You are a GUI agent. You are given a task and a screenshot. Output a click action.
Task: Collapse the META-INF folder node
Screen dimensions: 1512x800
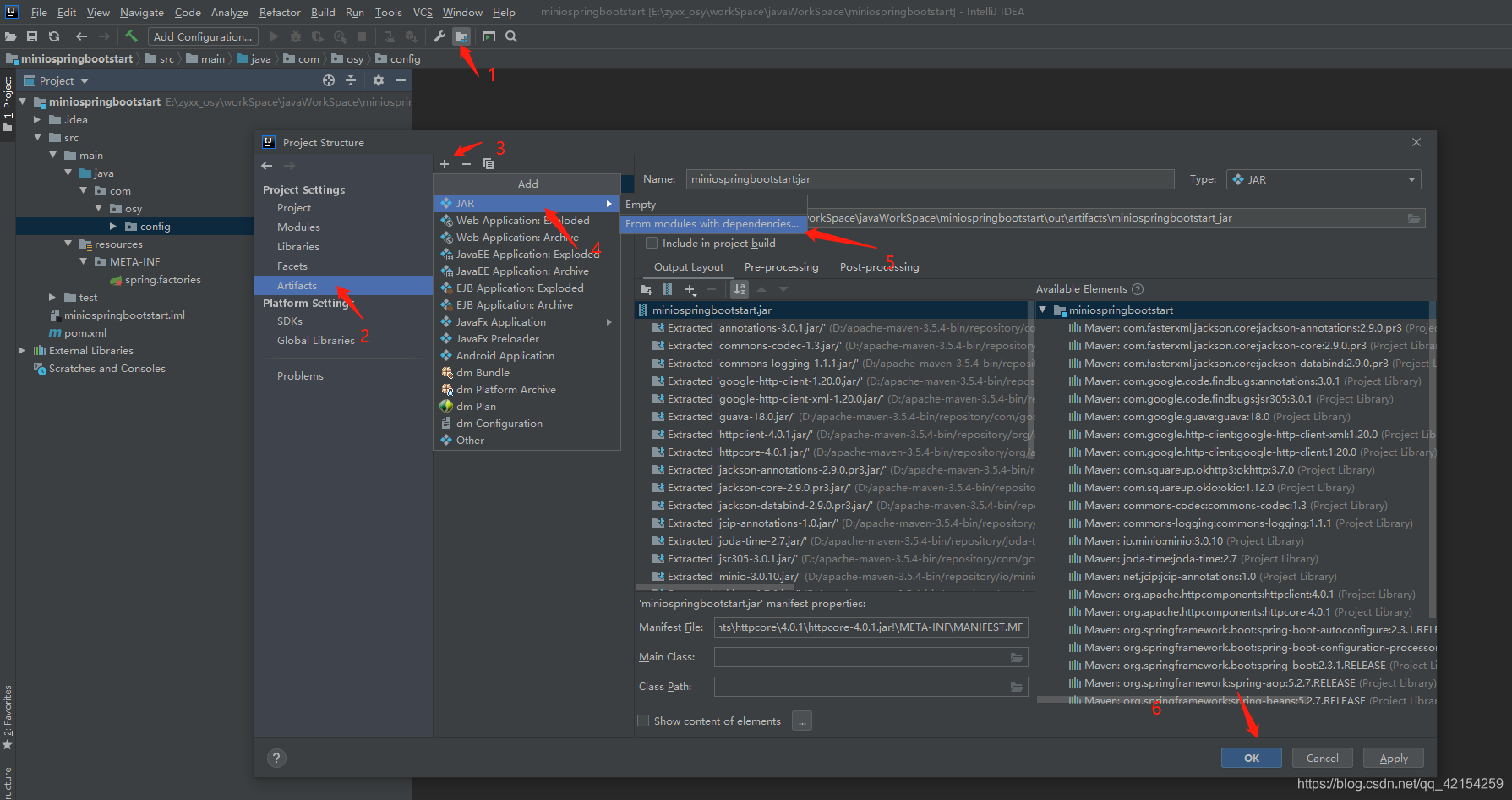pos(83,261)
